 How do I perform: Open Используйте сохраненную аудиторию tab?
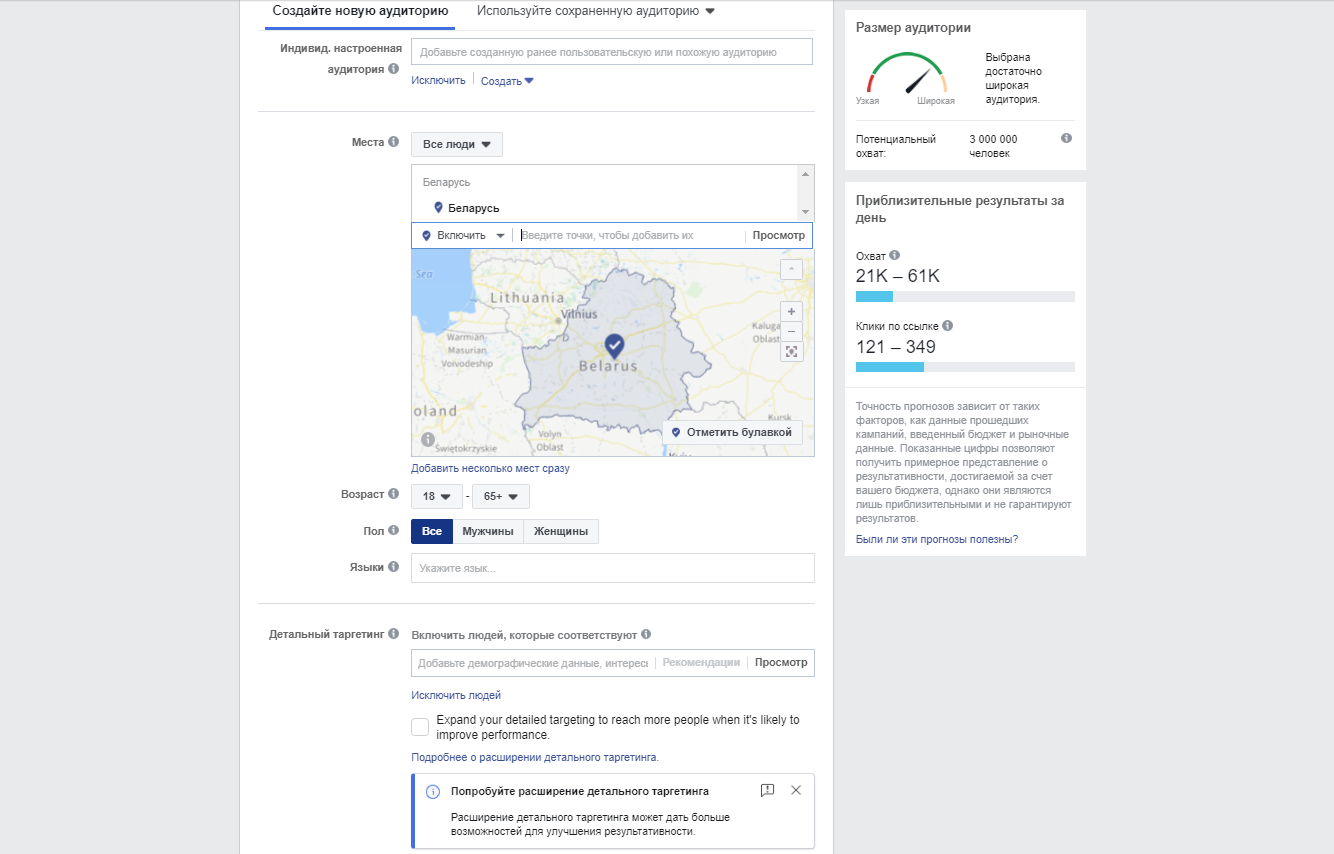coord(596,11)
